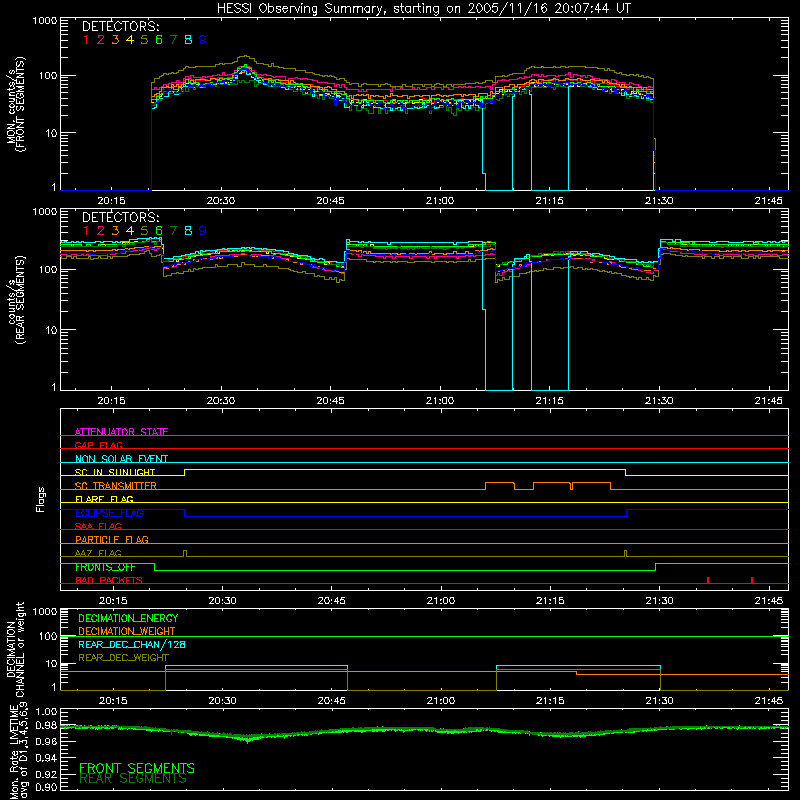The image size is (800, 800).
Task: Click the 20:45 tick under the rear segments plot
Action: click(x=330, y=401)
